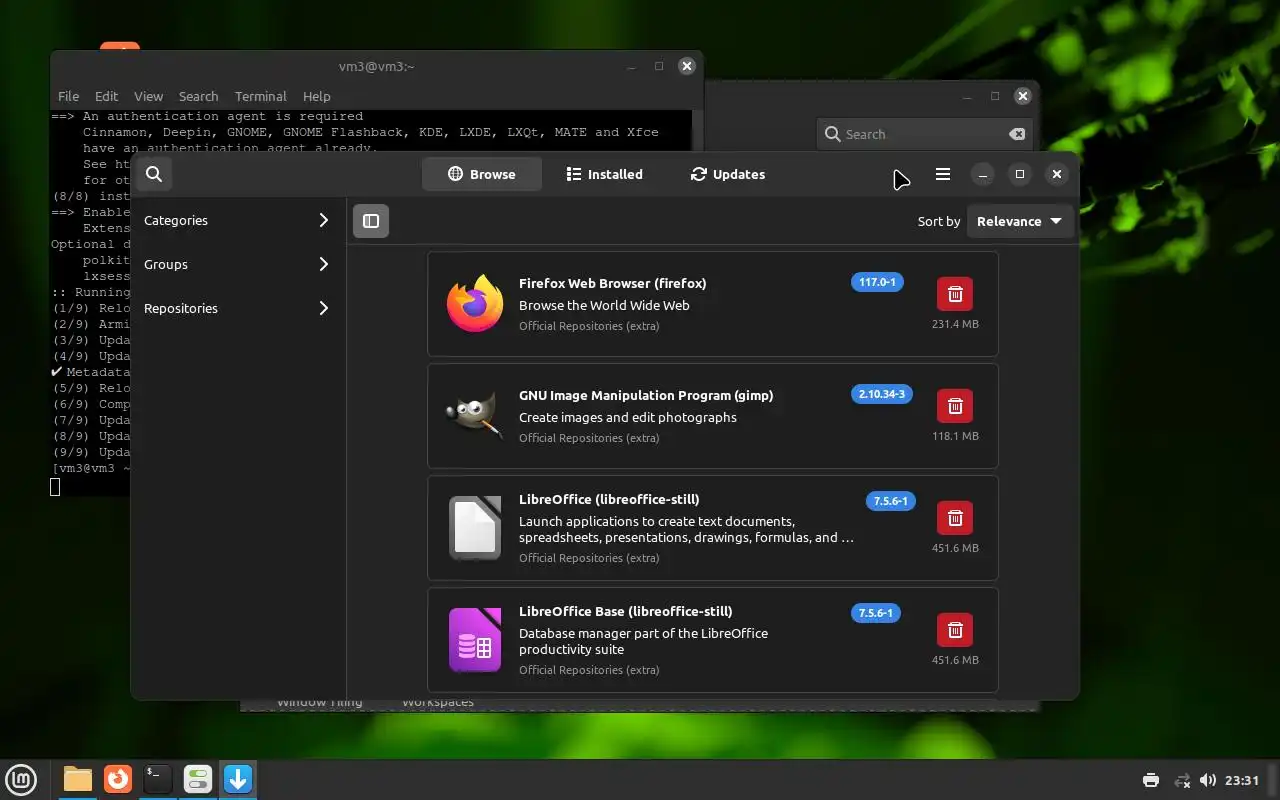The image size is (1280, 800).
Task: Click the LibreOffice Base database icon
Action: (x=475, y=639)
